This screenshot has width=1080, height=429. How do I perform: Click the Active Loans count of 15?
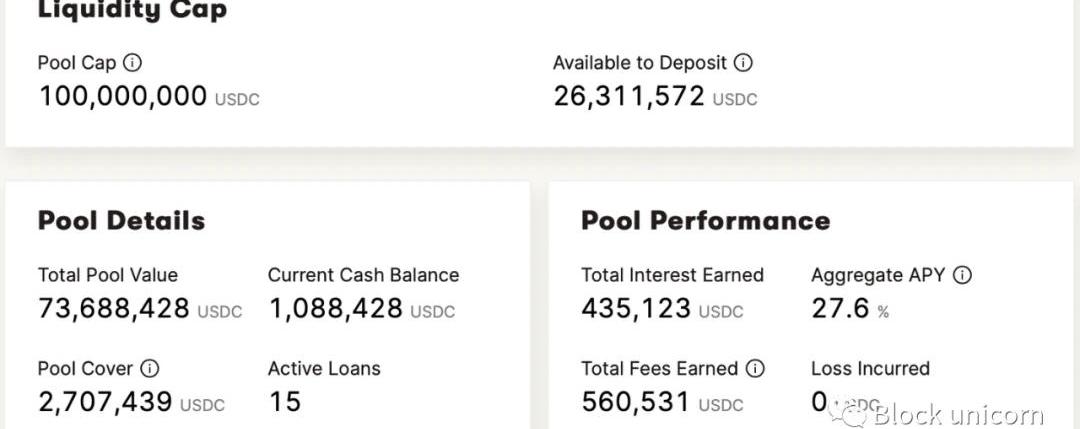point(284,401)
